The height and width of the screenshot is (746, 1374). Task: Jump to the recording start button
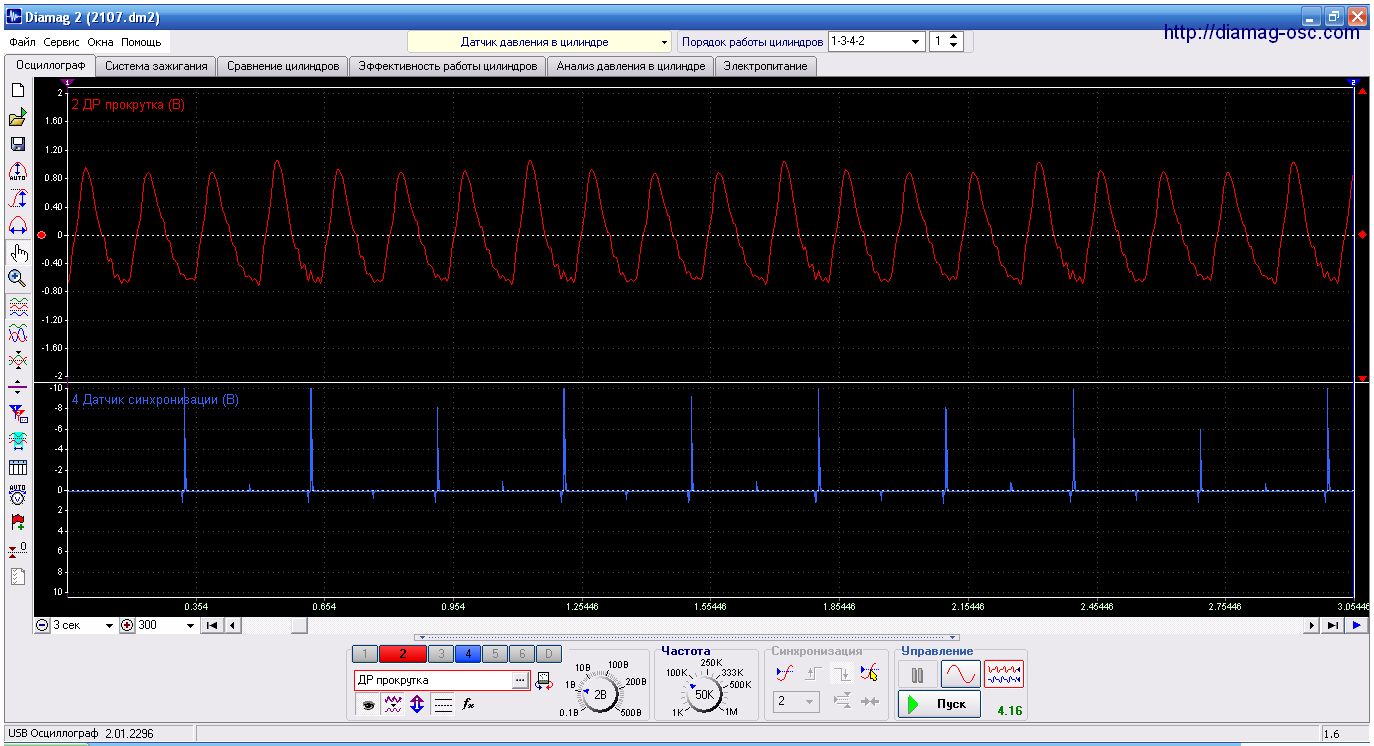tap(212, 625)
